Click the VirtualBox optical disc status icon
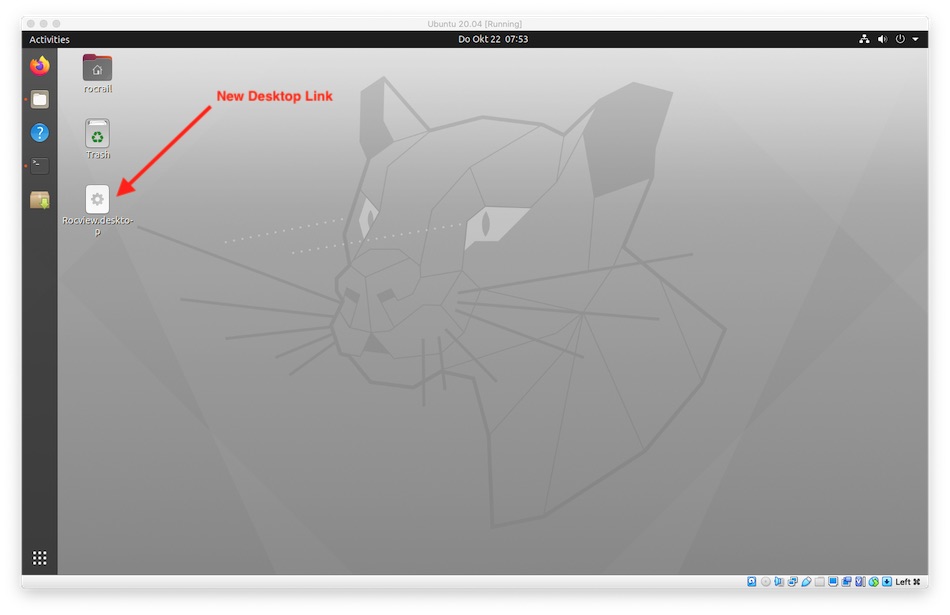Screen dimensions: 950x615 click(766, 582)
